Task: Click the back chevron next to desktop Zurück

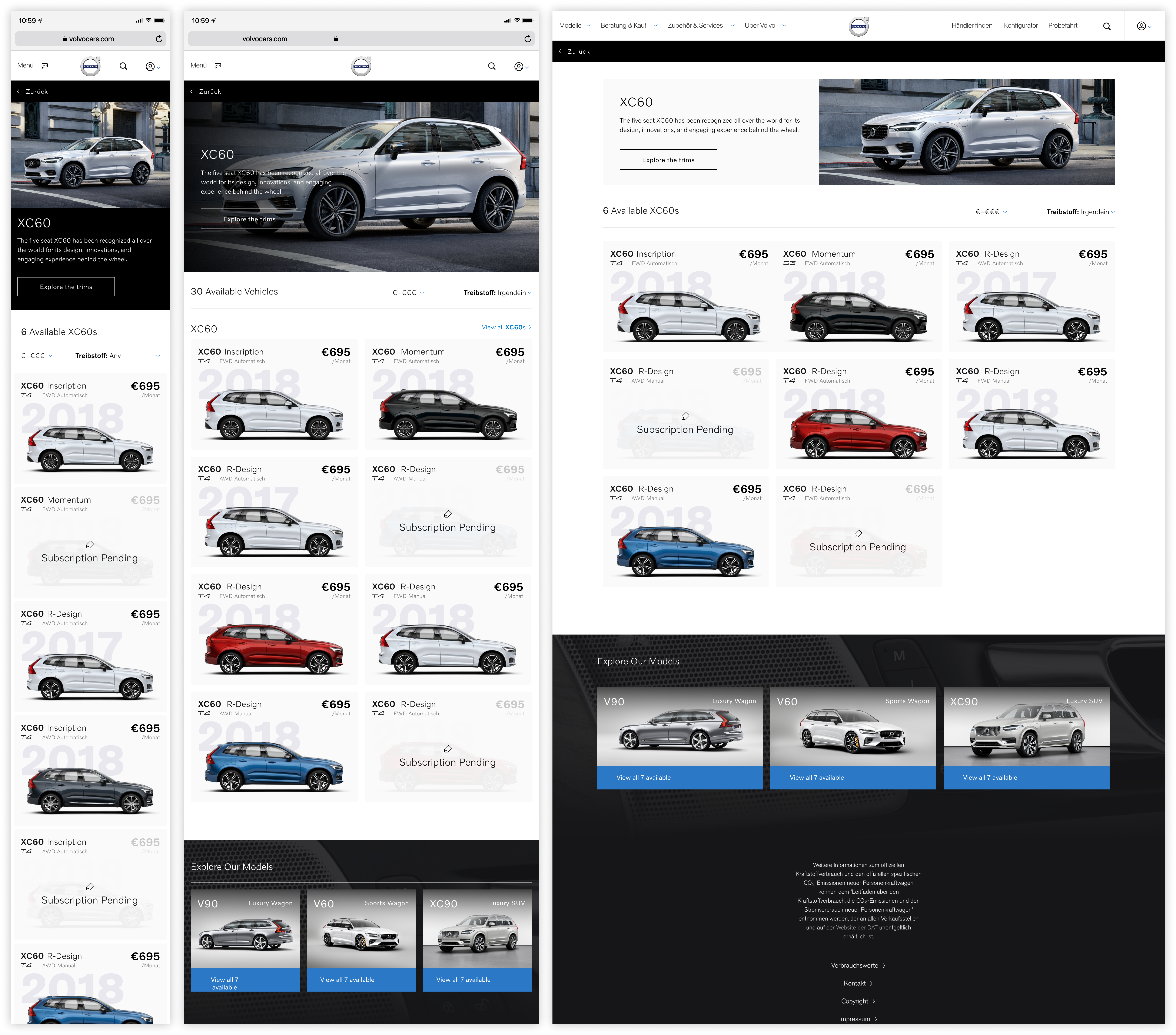Action: (560, 51)
